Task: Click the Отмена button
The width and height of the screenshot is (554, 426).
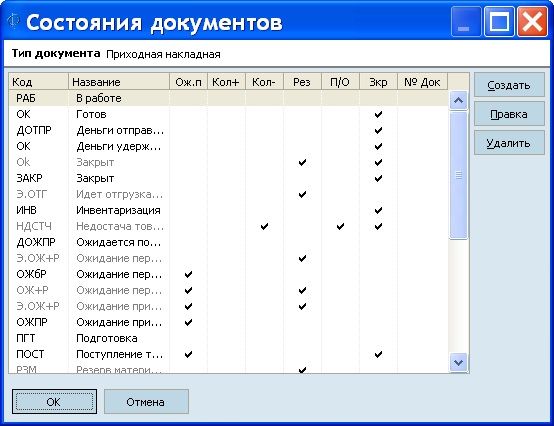Action: pyautogui.click(x=146, y=402)
